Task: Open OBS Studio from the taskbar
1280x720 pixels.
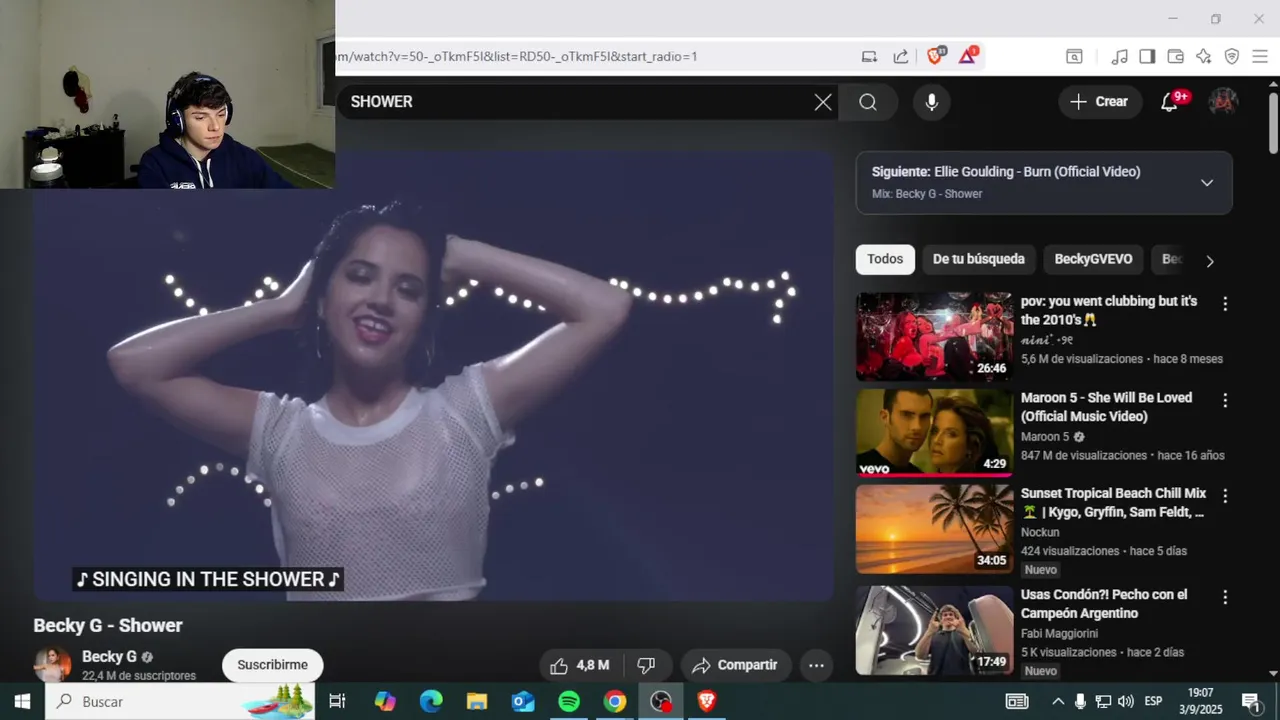Action: [661, 701]
